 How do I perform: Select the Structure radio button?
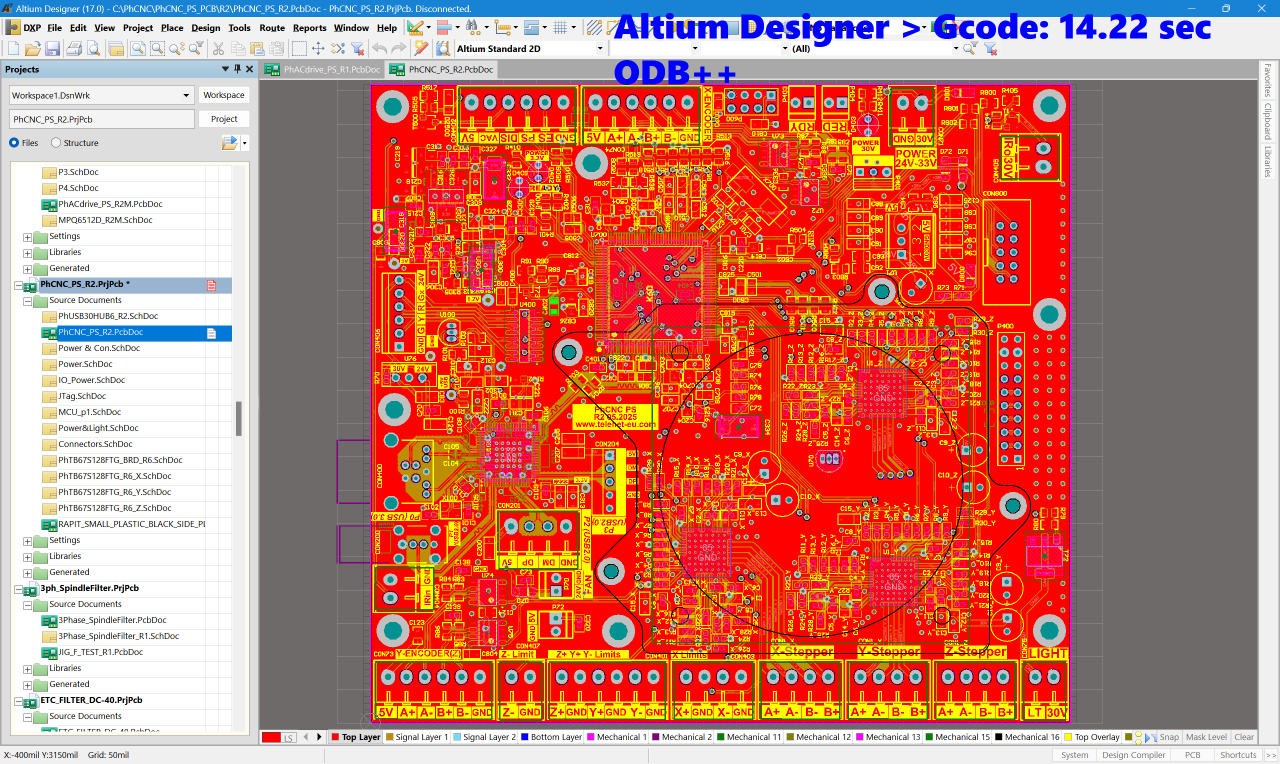pos(56,143)
